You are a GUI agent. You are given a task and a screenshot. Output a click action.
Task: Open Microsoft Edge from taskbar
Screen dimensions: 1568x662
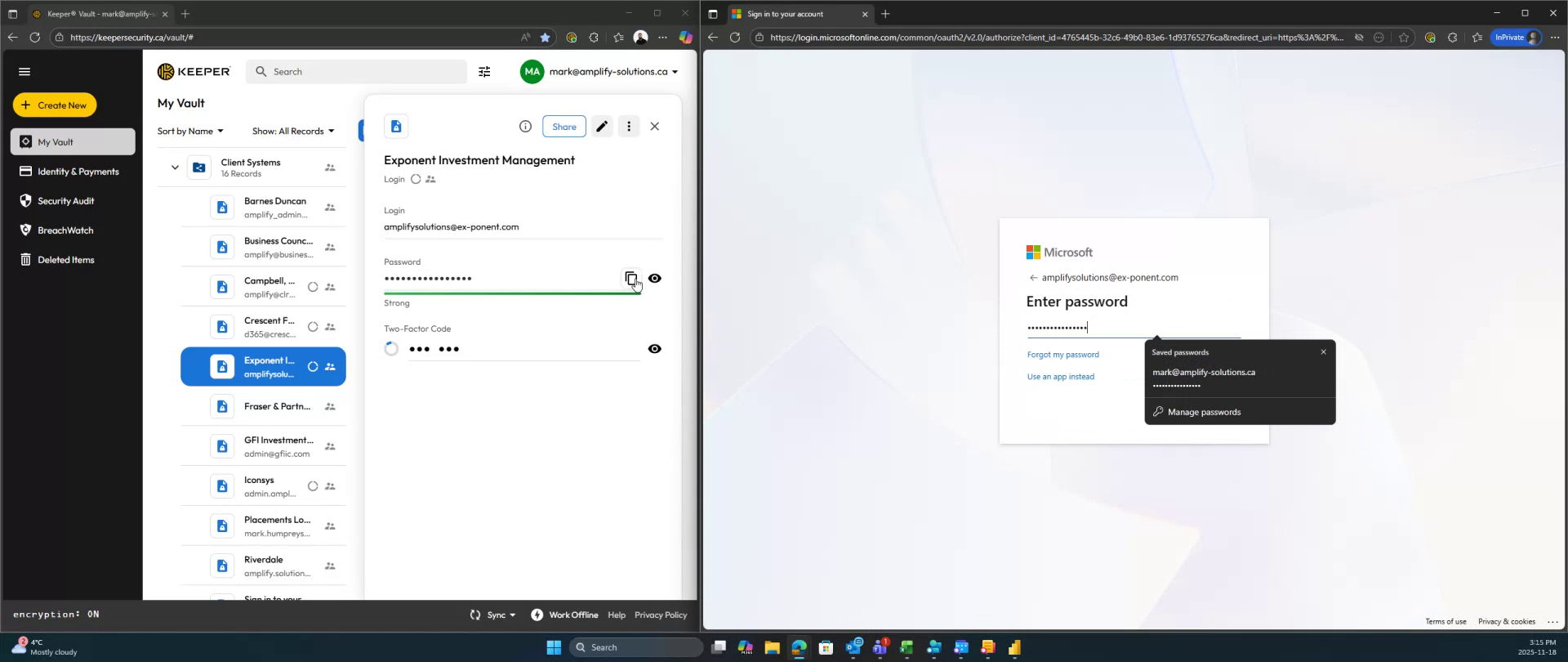(x=799, y=647)
